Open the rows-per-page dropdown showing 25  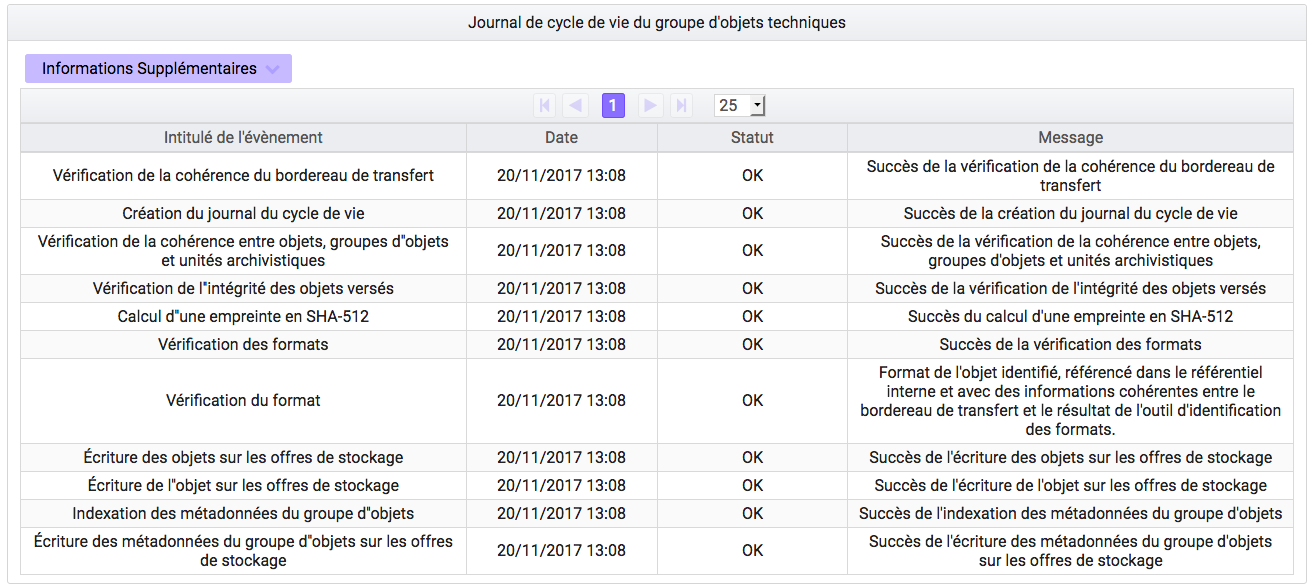739,105
